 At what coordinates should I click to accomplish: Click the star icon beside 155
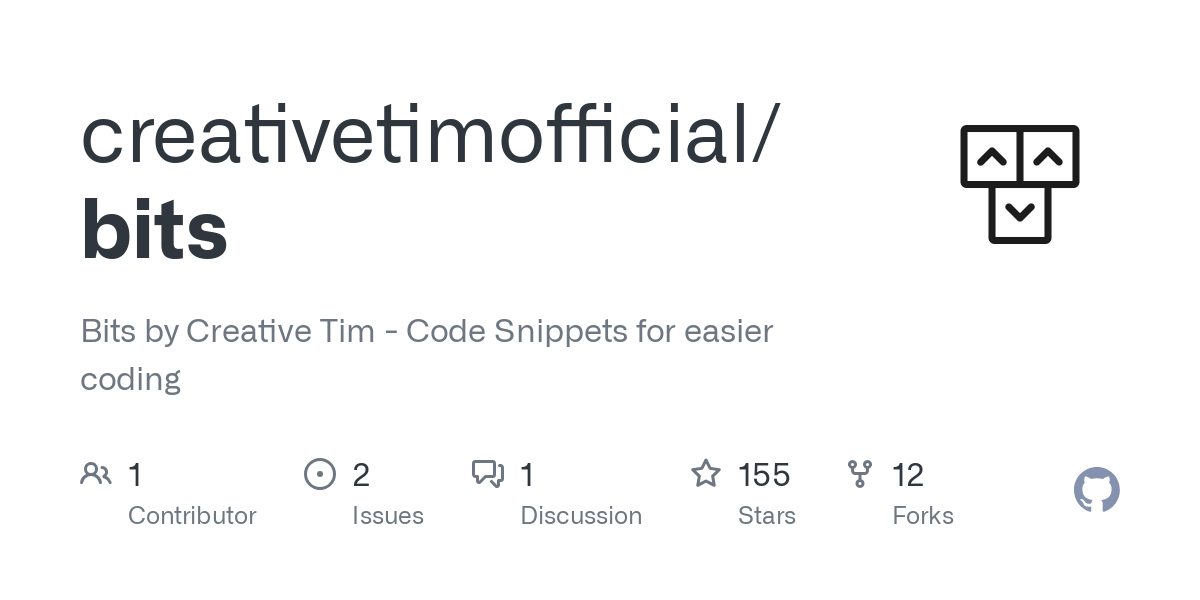click(x=706, y=474)
